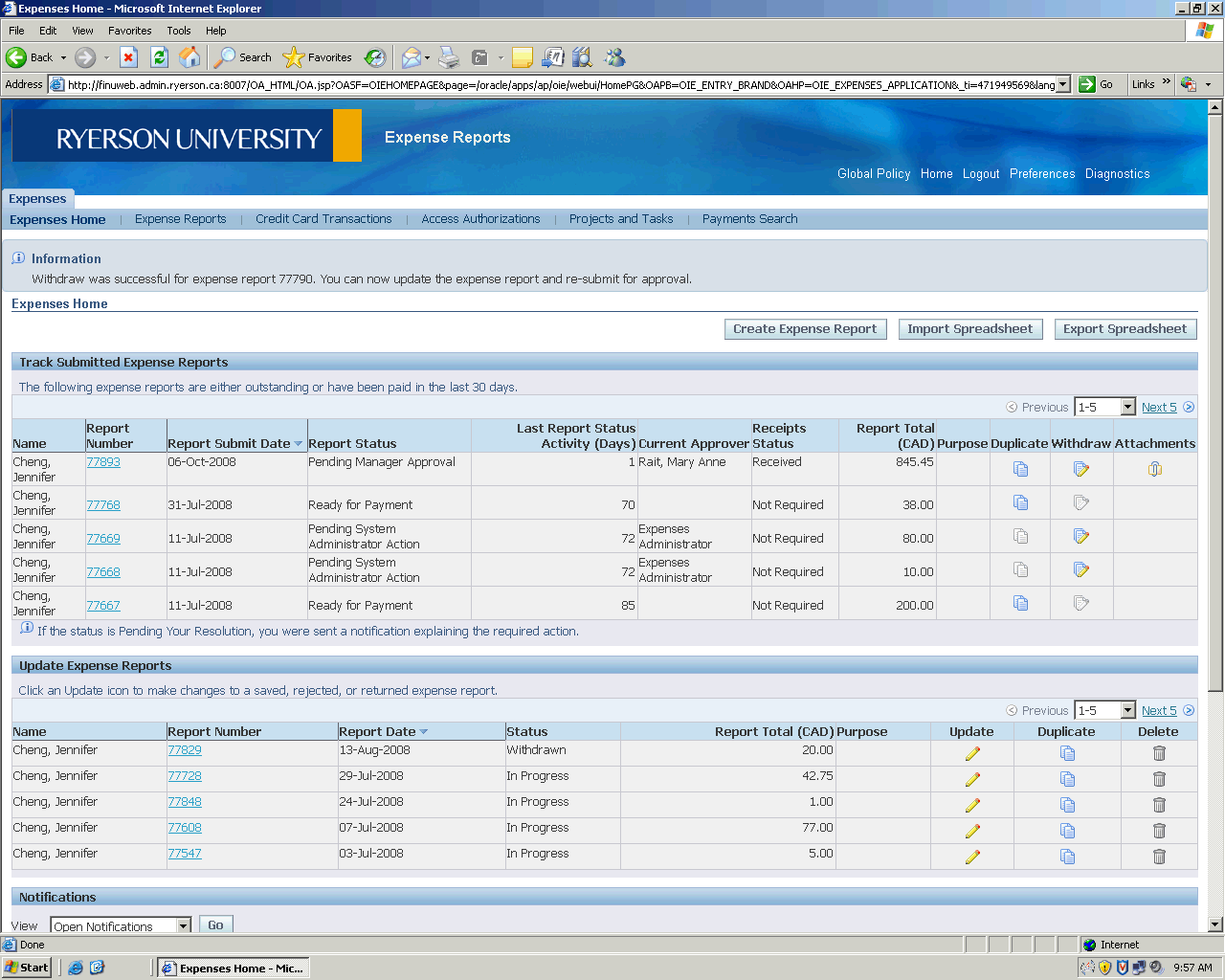Open the Favorites menu
This screenshot has height=980, width=1225.
coord(129,31)
